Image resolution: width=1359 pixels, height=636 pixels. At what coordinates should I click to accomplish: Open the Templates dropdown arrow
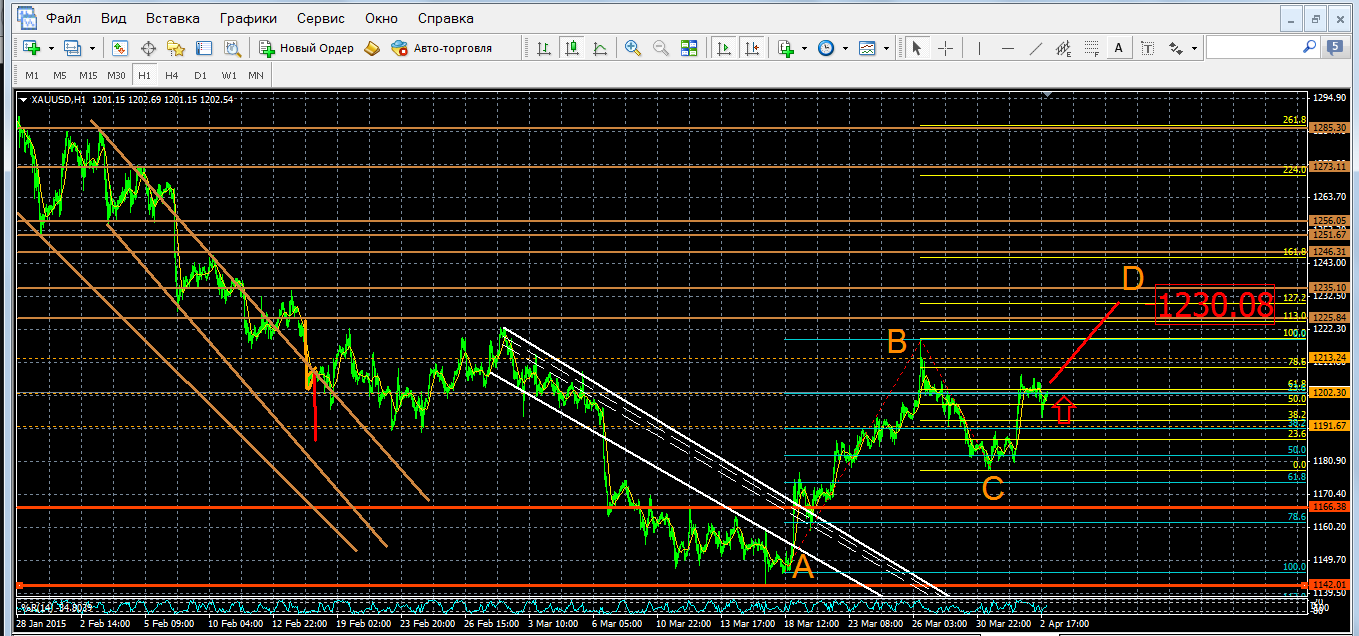click(x=886, y=48)
